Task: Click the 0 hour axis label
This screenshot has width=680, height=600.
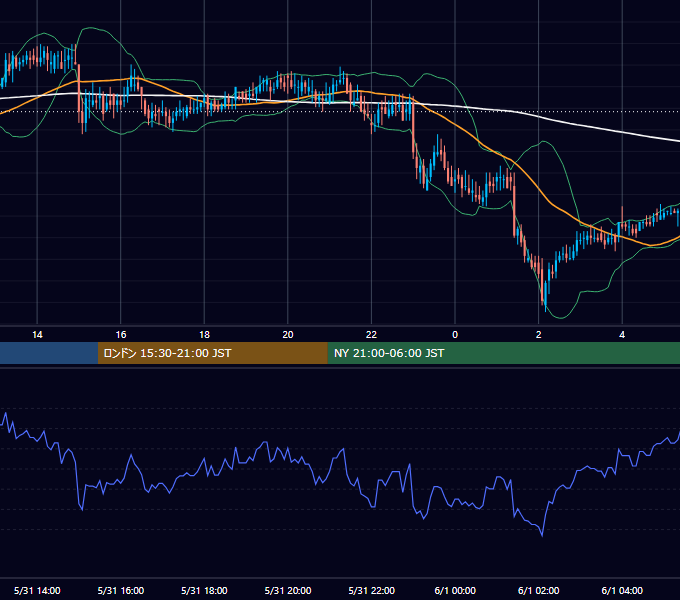Action: point(455,335)
